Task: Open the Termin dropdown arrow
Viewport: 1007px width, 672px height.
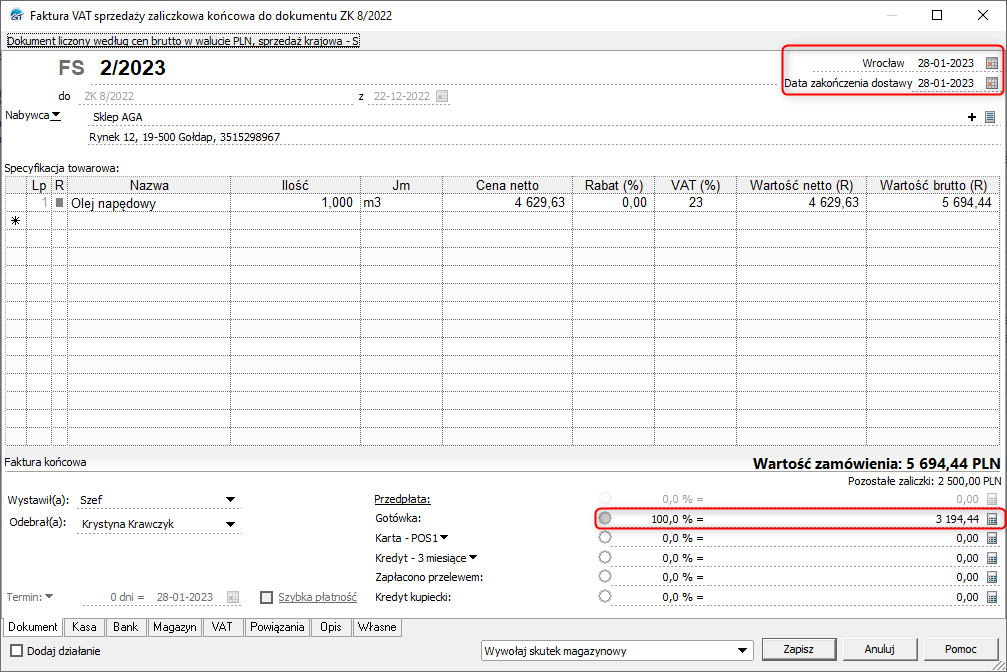Action: 49,596
